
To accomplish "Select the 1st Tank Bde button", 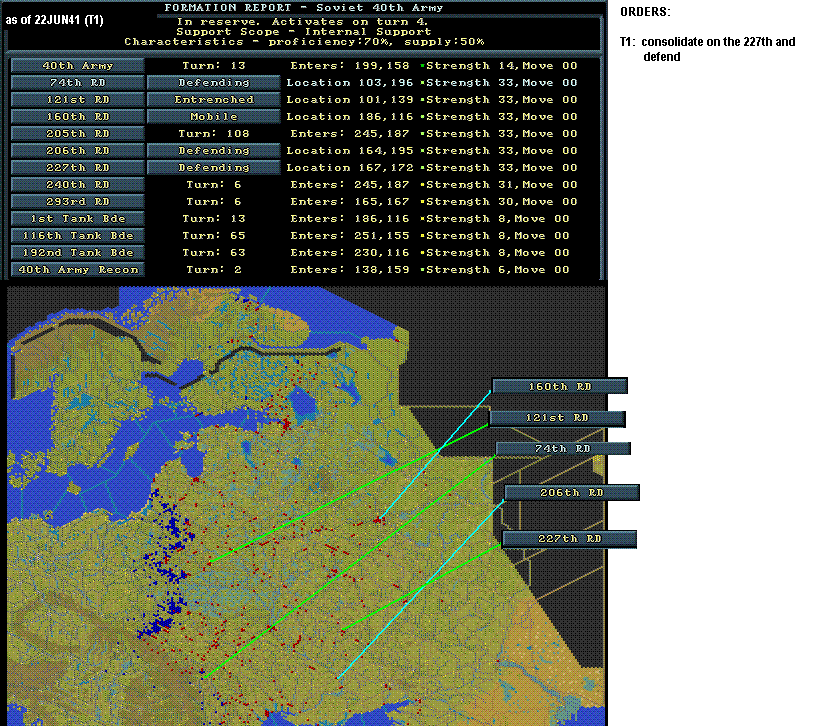I will 77,219.
